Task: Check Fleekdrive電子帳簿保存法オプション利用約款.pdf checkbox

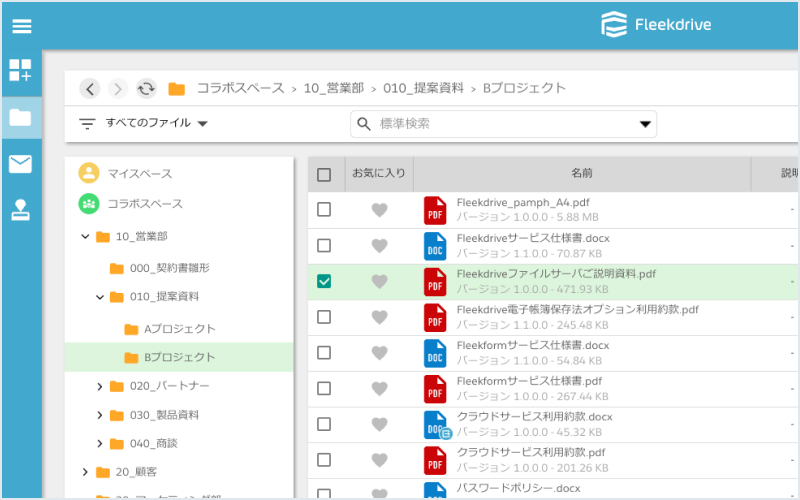Action: pyautogui.click(x=324, y=317)
